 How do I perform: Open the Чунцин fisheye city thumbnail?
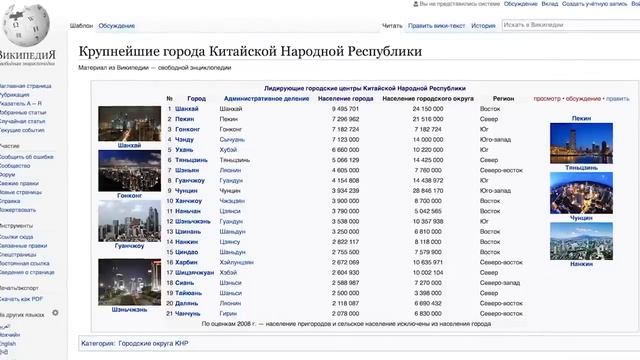tap(581, 193)
